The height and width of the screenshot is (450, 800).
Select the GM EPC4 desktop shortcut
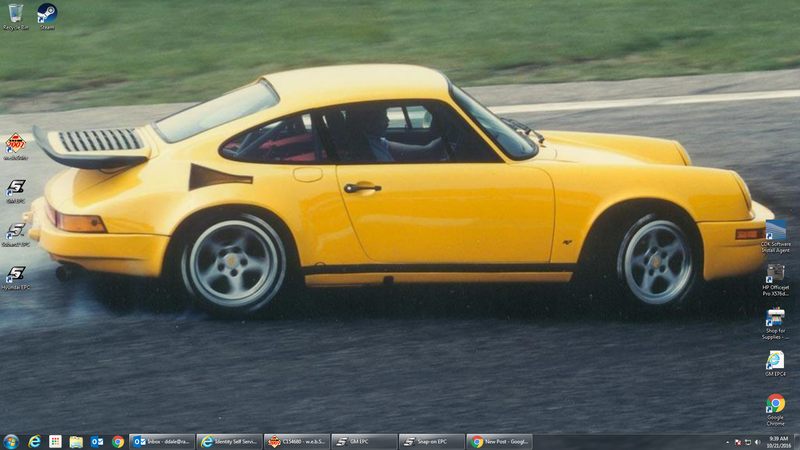[x=776, y=363]
